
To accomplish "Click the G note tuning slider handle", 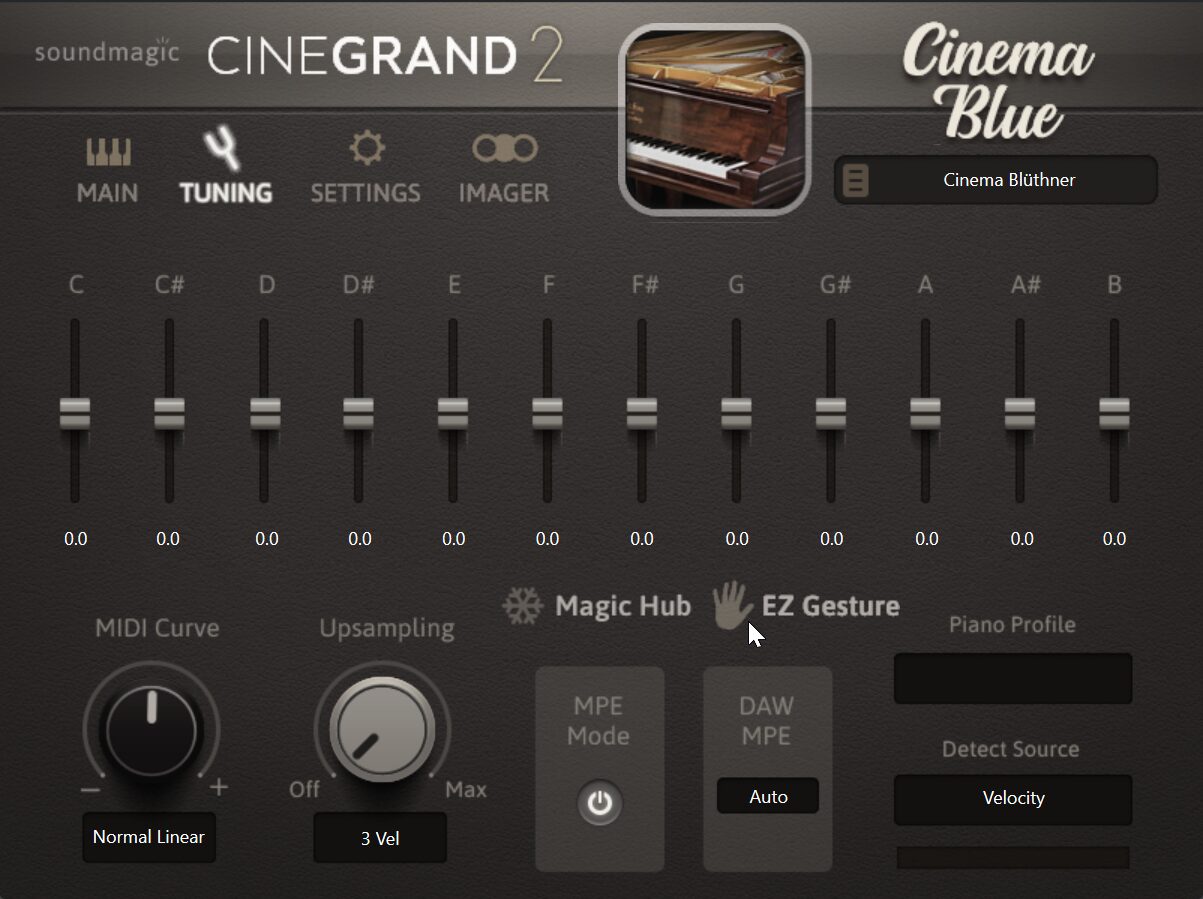I will [x=736, y=413].
